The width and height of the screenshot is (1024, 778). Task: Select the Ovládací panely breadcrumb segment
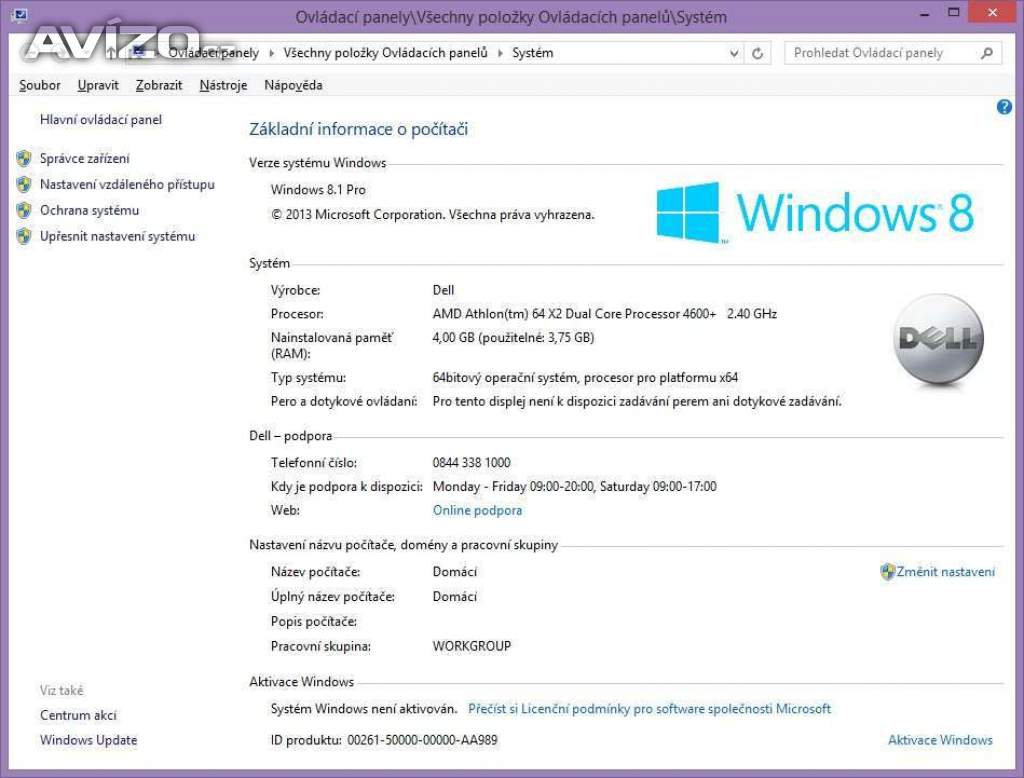[x=214, y=53]
